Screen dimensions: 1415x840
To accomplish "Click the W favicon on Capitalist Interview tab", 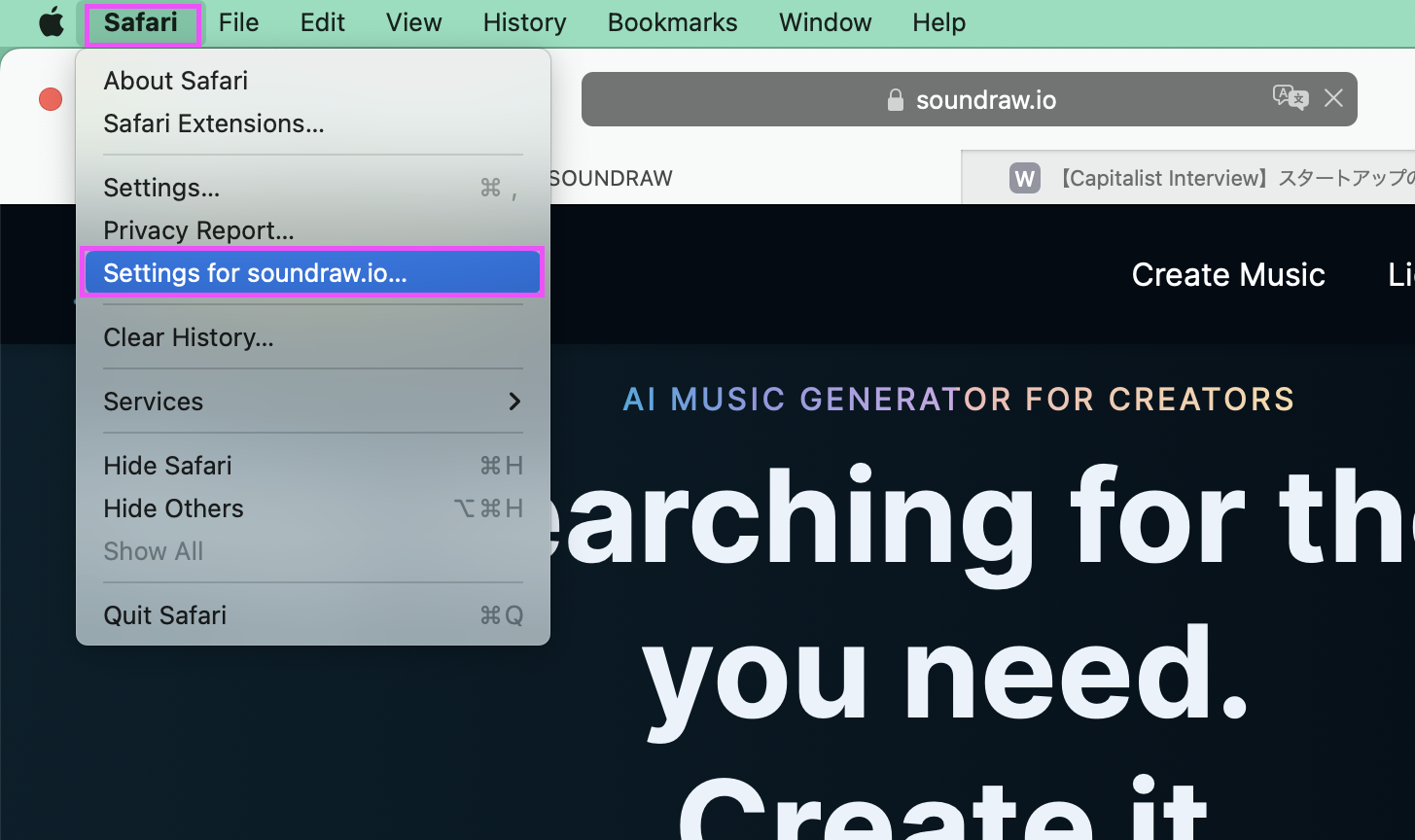I will (x=1024, y=179).
